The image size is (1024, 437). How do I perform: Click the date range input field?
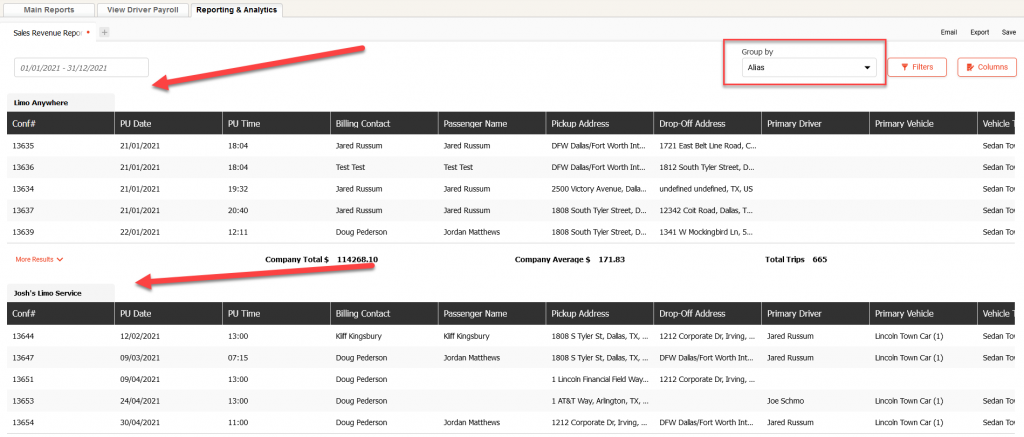82,67
